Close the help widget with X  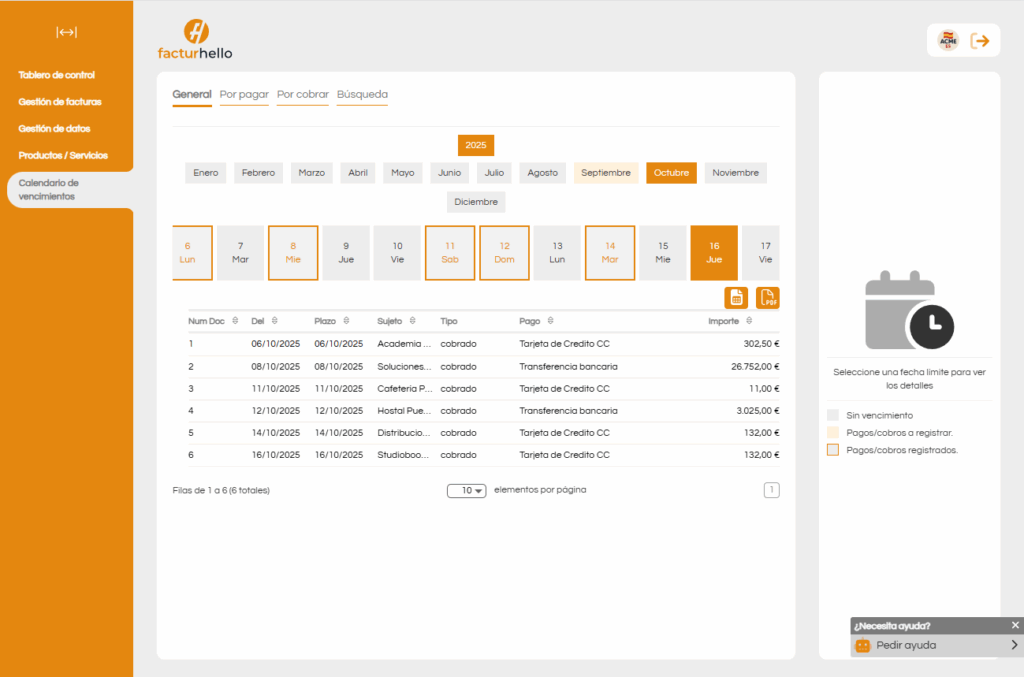pos(1015,625)
